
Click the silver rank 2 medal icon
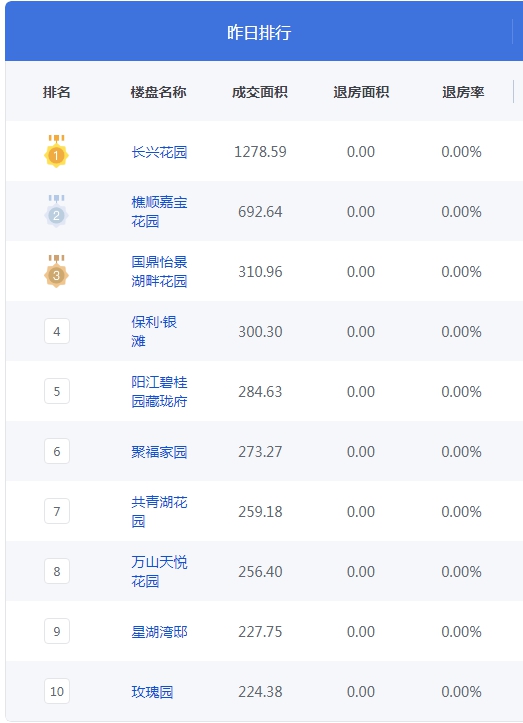point(56,211)
